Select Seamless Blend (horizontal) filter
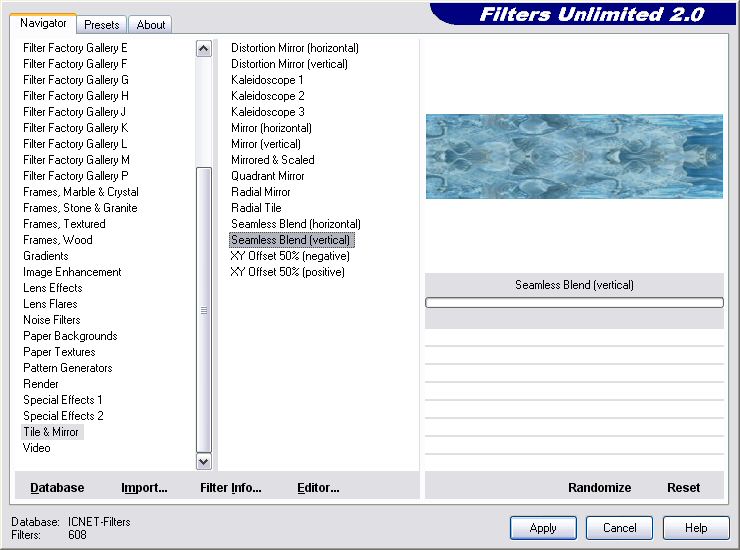 click(x=296, y=224)
